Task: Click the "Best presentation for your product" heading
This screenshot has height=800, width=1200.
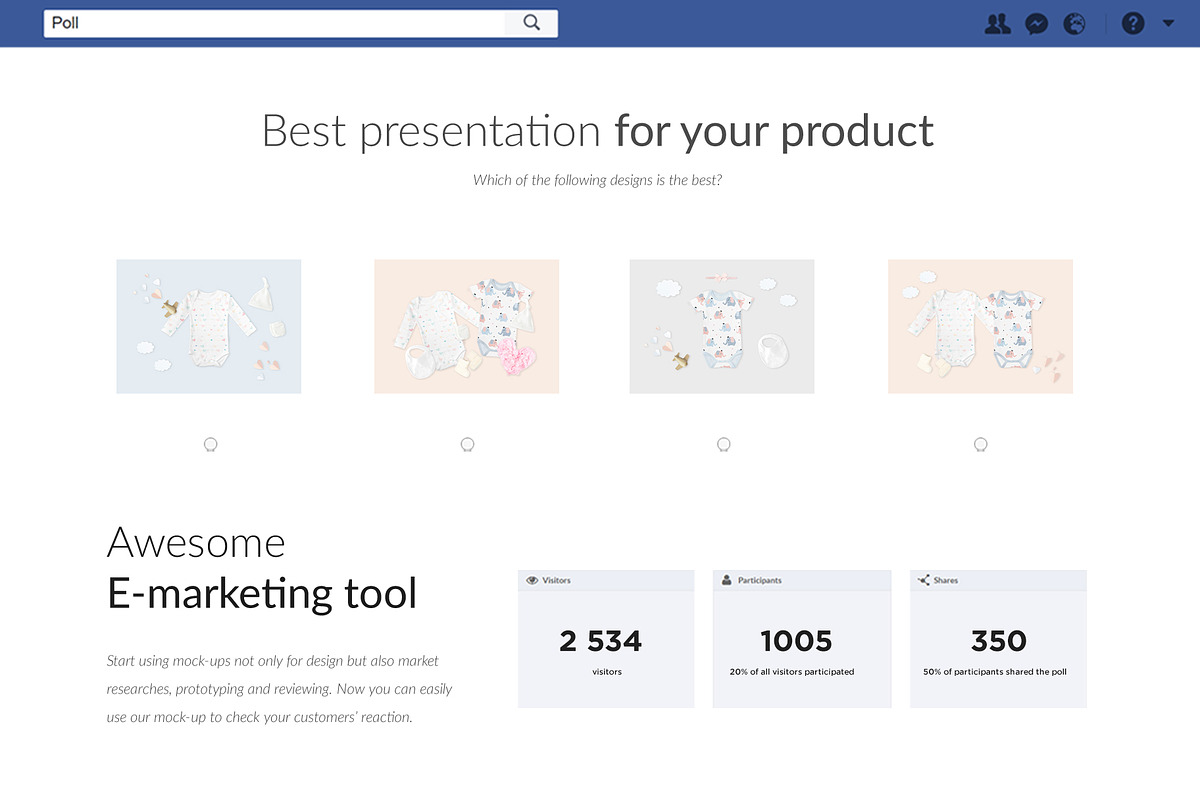Action: coord(598,131)
